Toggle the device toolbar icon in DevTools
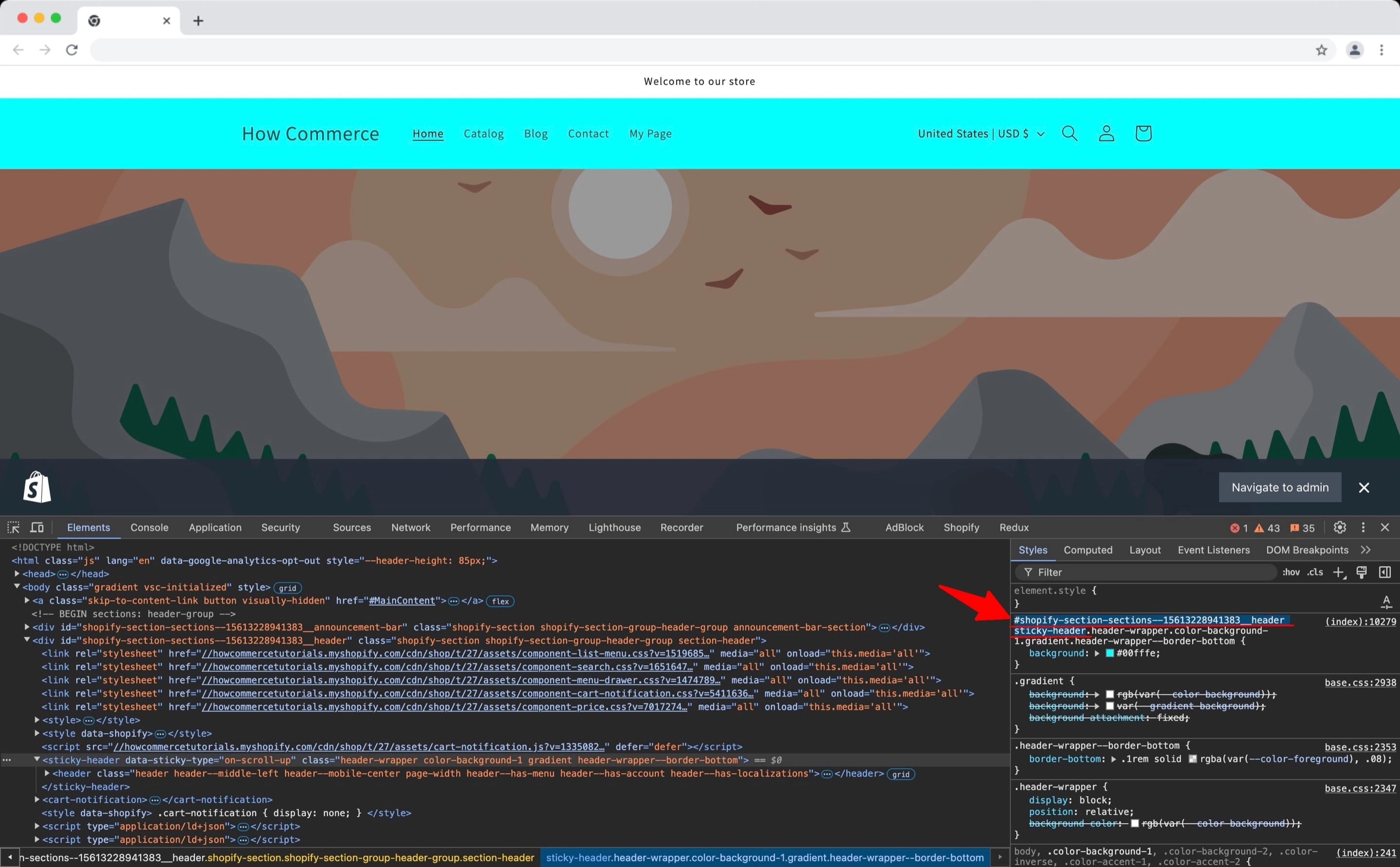 [x=37, y=527]
